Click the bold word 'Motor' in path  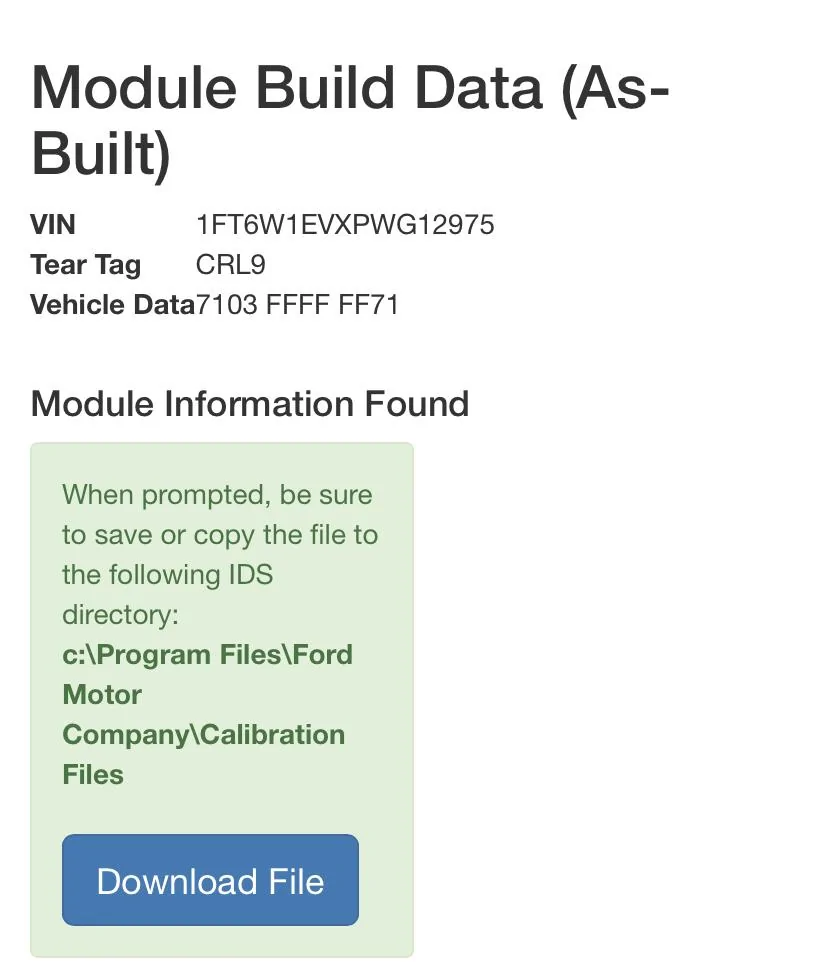point(102,695)
